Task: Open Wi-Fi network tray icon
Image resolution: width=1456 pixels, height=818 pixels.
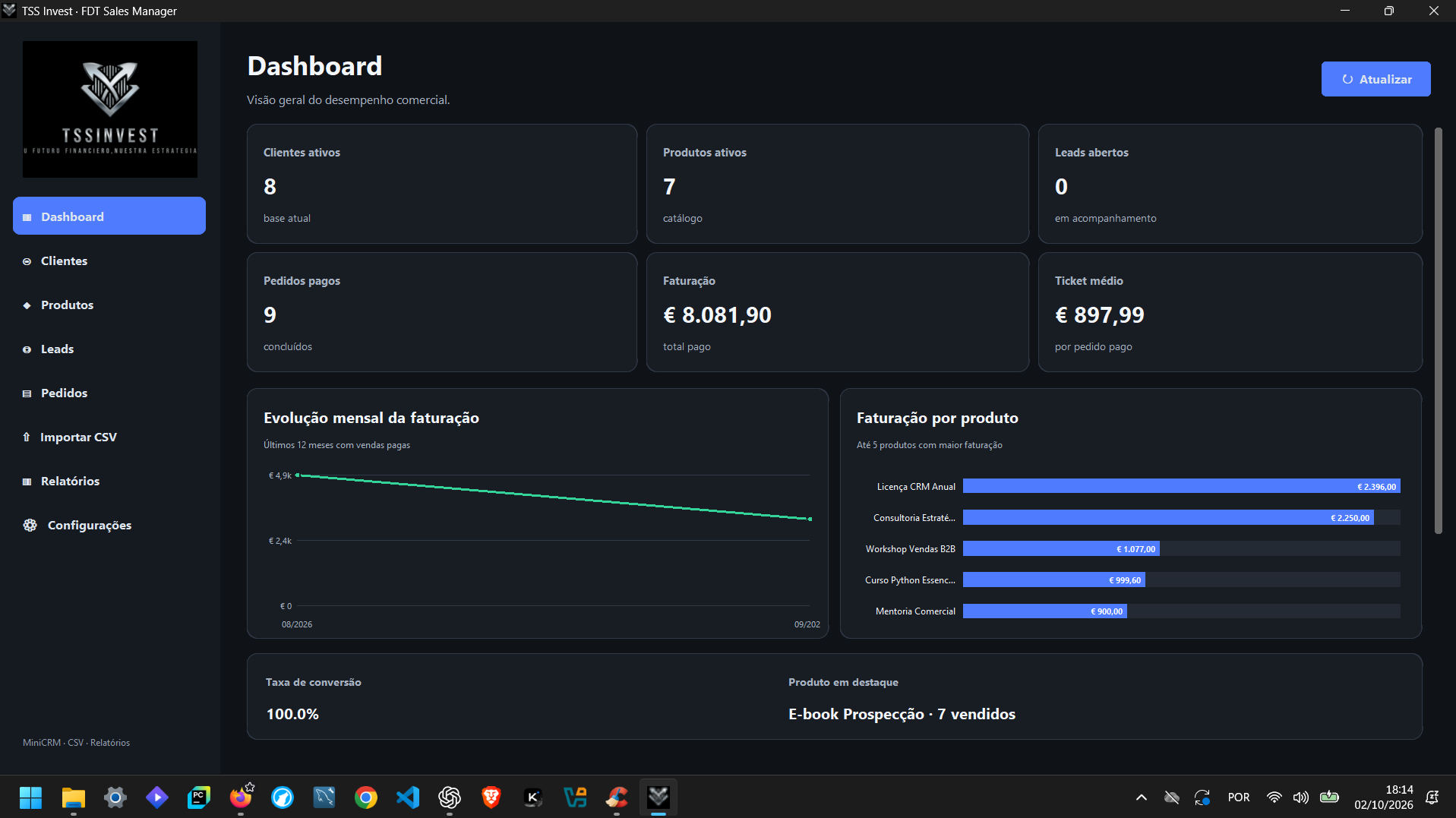Action: click(1274, 797)
